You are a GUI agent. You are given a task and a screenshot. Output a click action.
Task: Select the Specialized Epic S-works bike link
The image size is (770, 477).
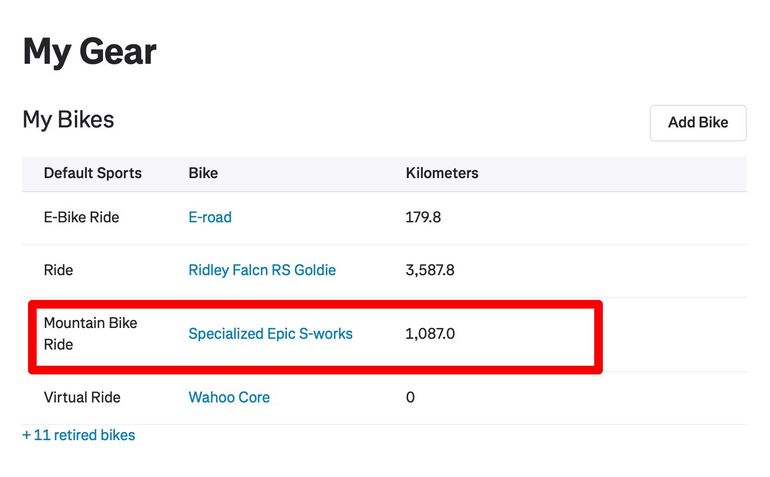coord(270,334)
